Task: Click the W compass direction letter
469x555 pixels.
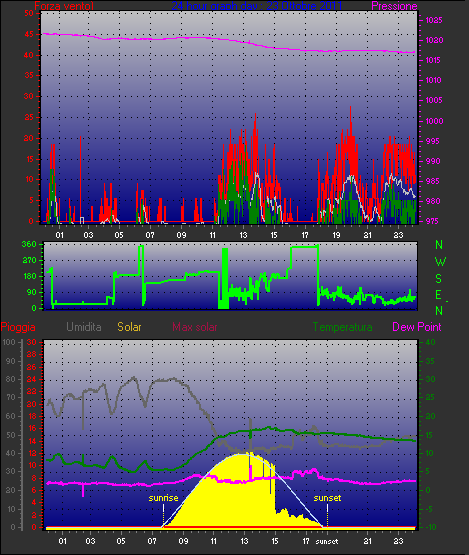Action: [x=440, y=262]
